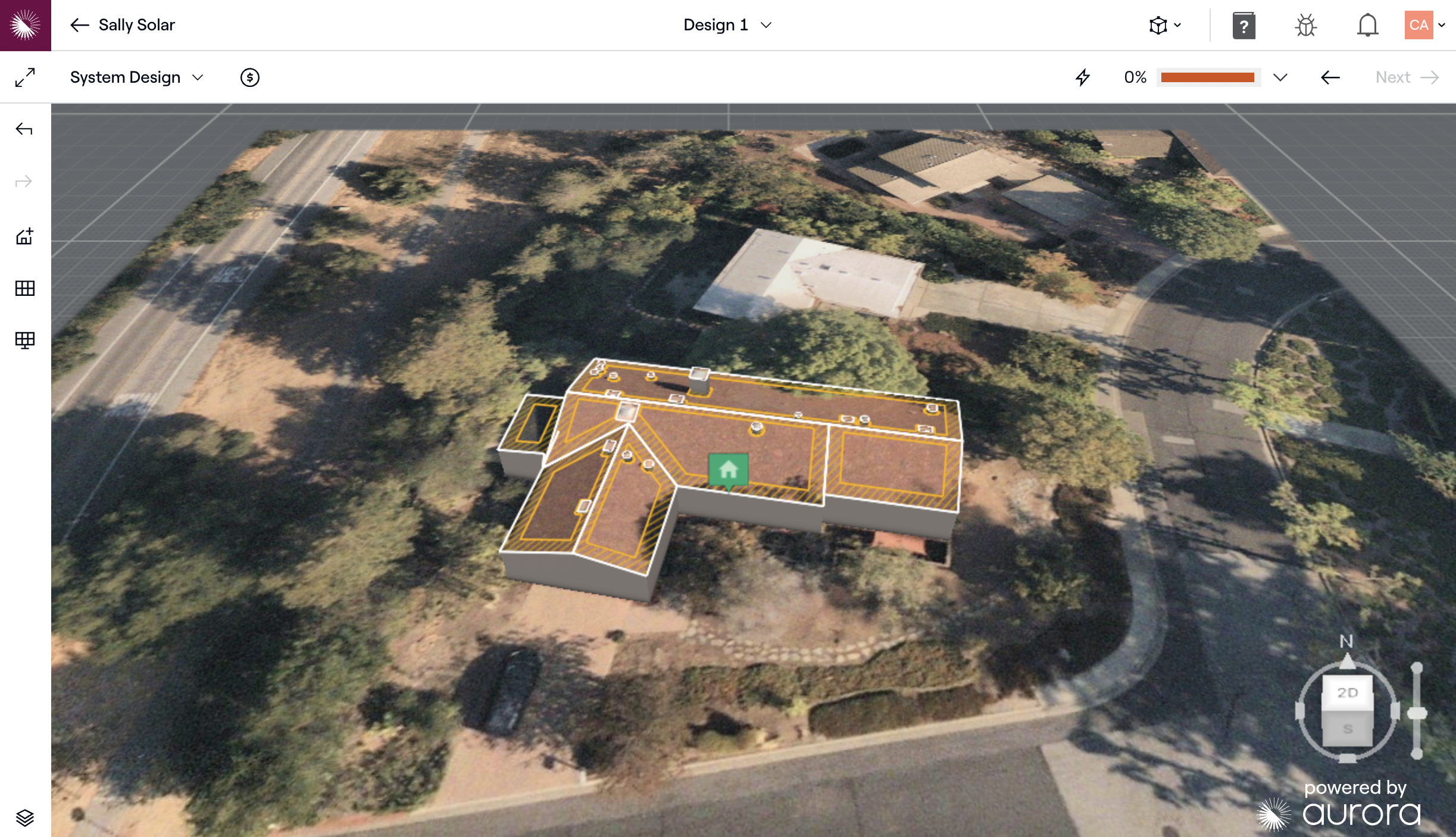Go to previous step arrow
Screen dimensions: 1456x837
point(1330,77)
